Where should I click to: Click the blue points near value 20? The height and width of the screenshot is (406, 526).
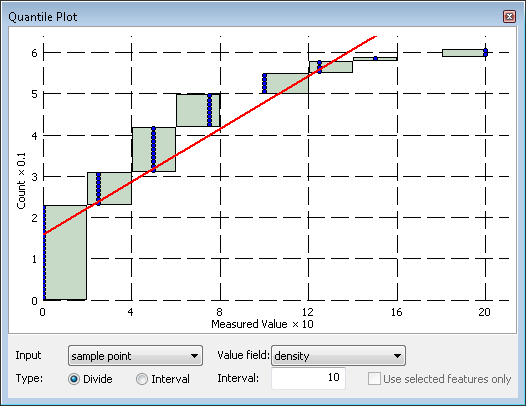[485, 52]
